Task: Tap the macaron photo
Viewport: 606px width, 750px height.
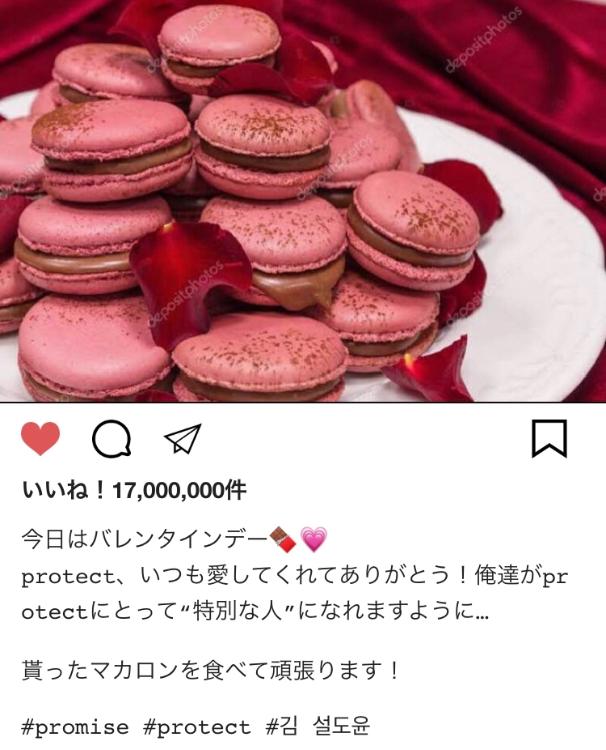Action: [303, 201]
